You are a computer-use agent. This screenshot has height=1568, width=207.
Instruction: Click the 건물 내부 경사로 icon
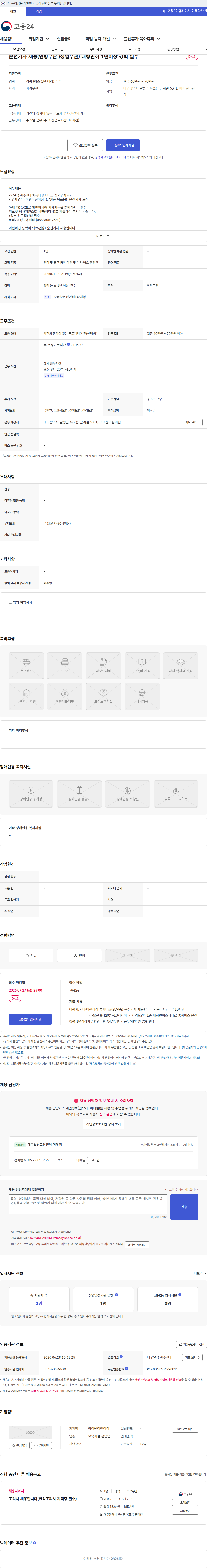click(x=176, y=794)
